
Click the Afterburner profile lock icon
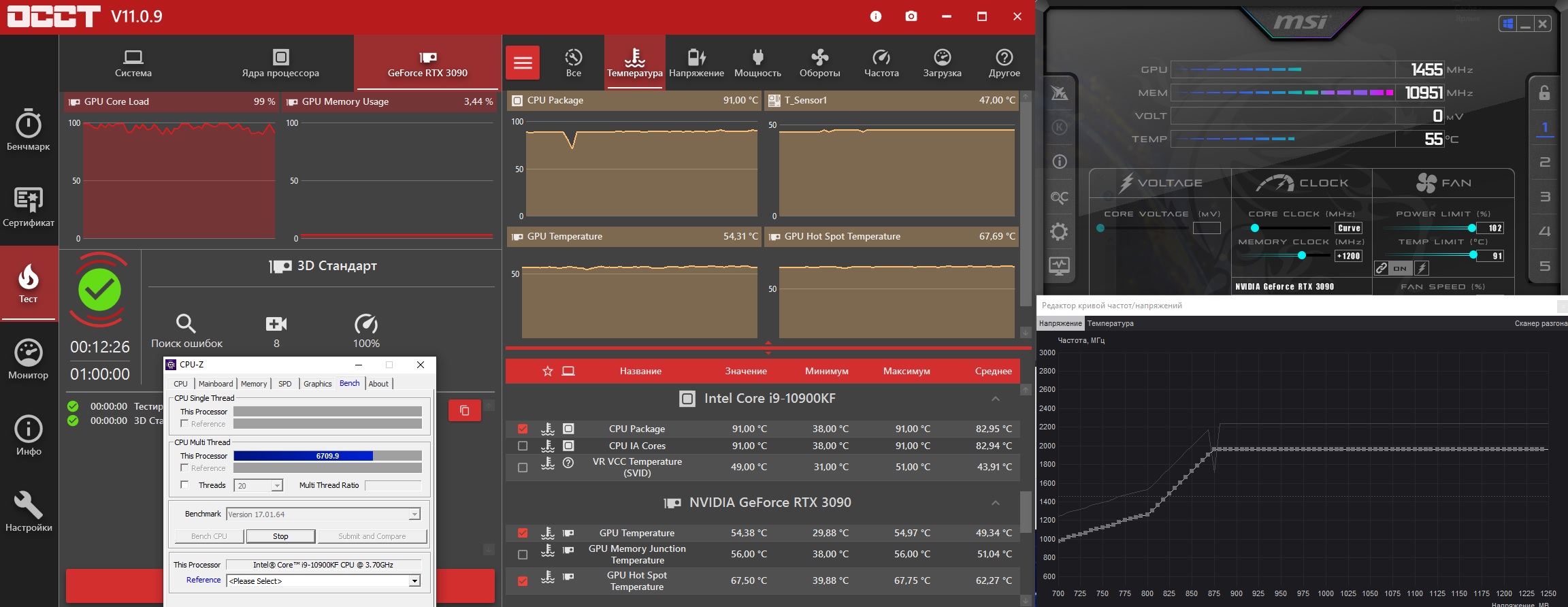(1545, 93)
